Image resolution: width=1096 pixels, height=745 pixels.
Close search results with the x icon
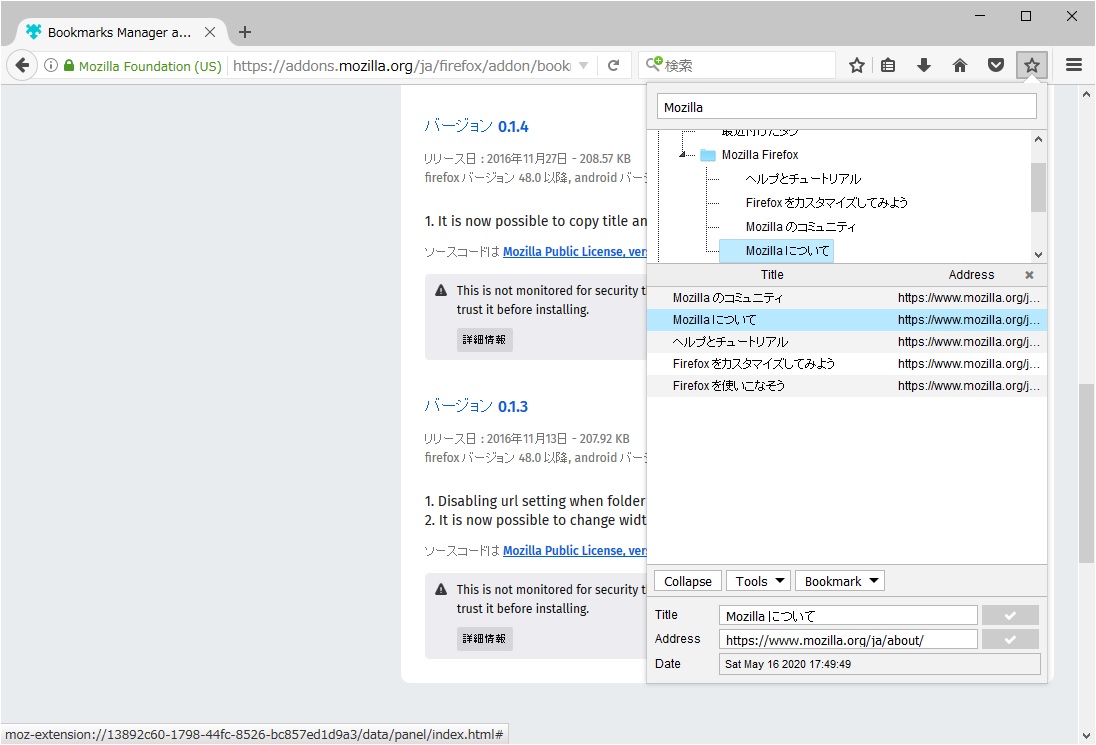tap(1029, 275)
